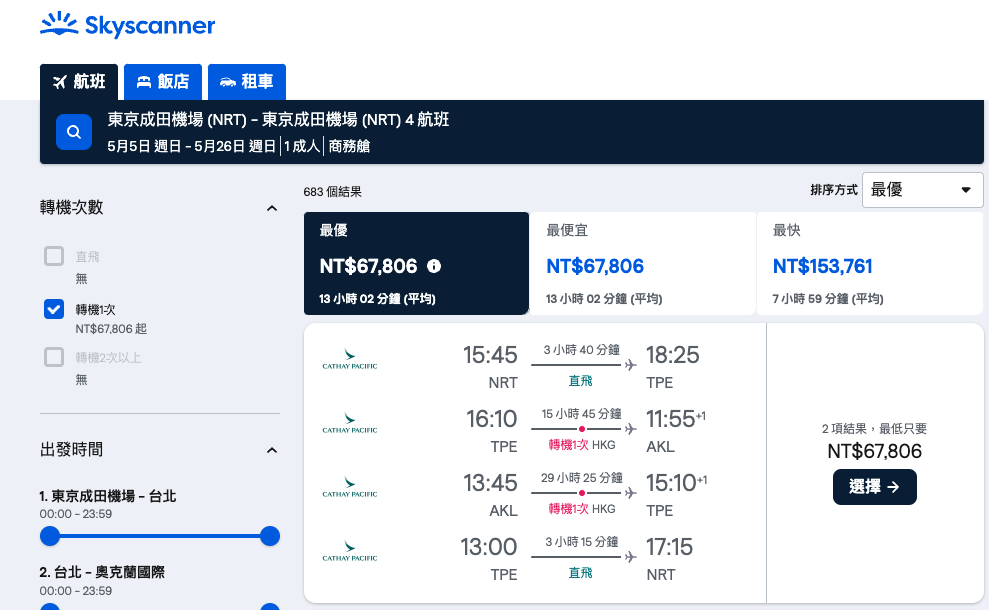Click left handle of 東京成田機場–台北 time slider
The image size is (989, 610).
[x=50, y=536]
